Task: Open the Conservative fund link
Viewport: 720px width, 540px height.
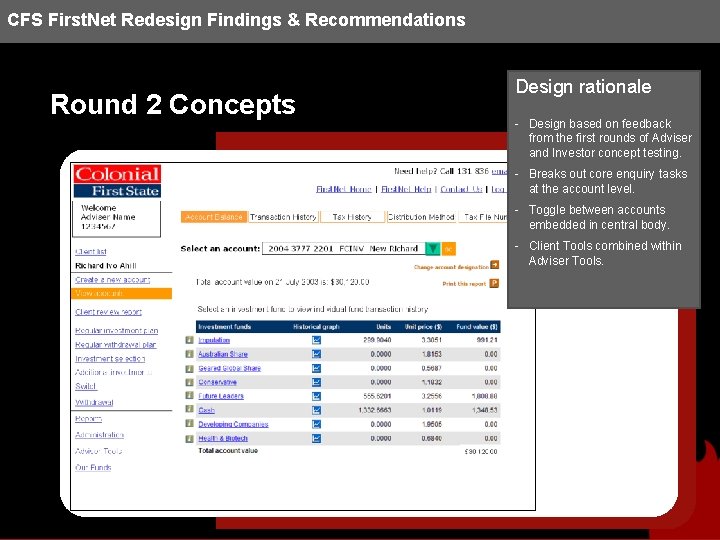Action: [x=218, y=382]
